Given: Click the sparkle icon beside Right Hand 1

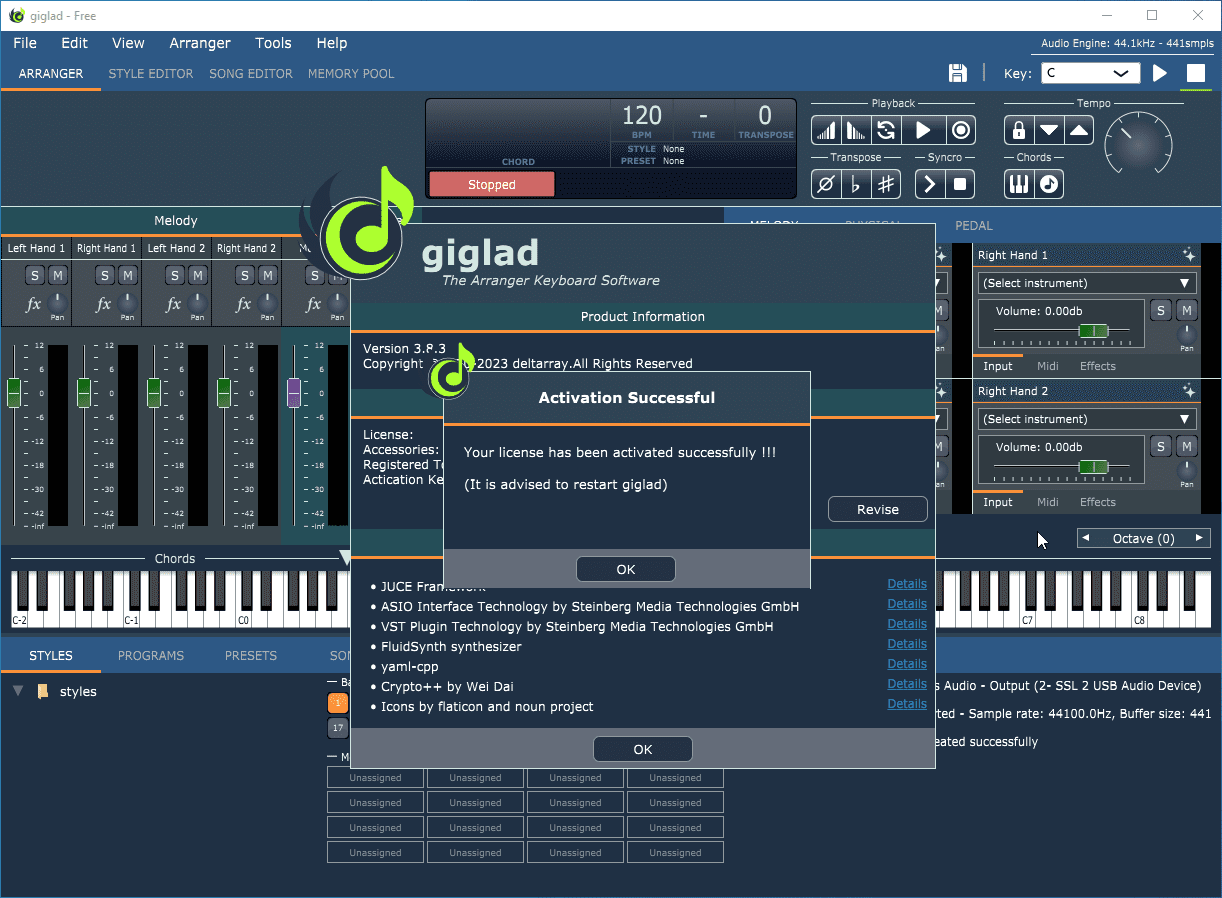Looking at the screenshot, I should pos(1188,255).
